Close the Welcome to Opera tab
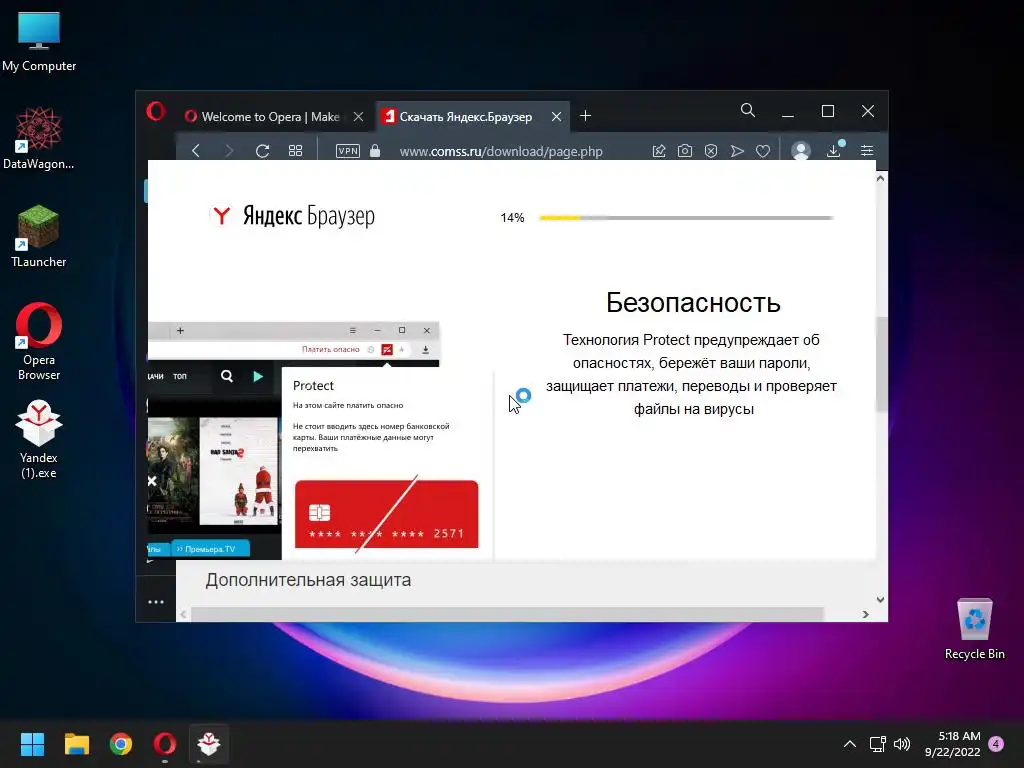1024x768 pixels. coord(359,116)
